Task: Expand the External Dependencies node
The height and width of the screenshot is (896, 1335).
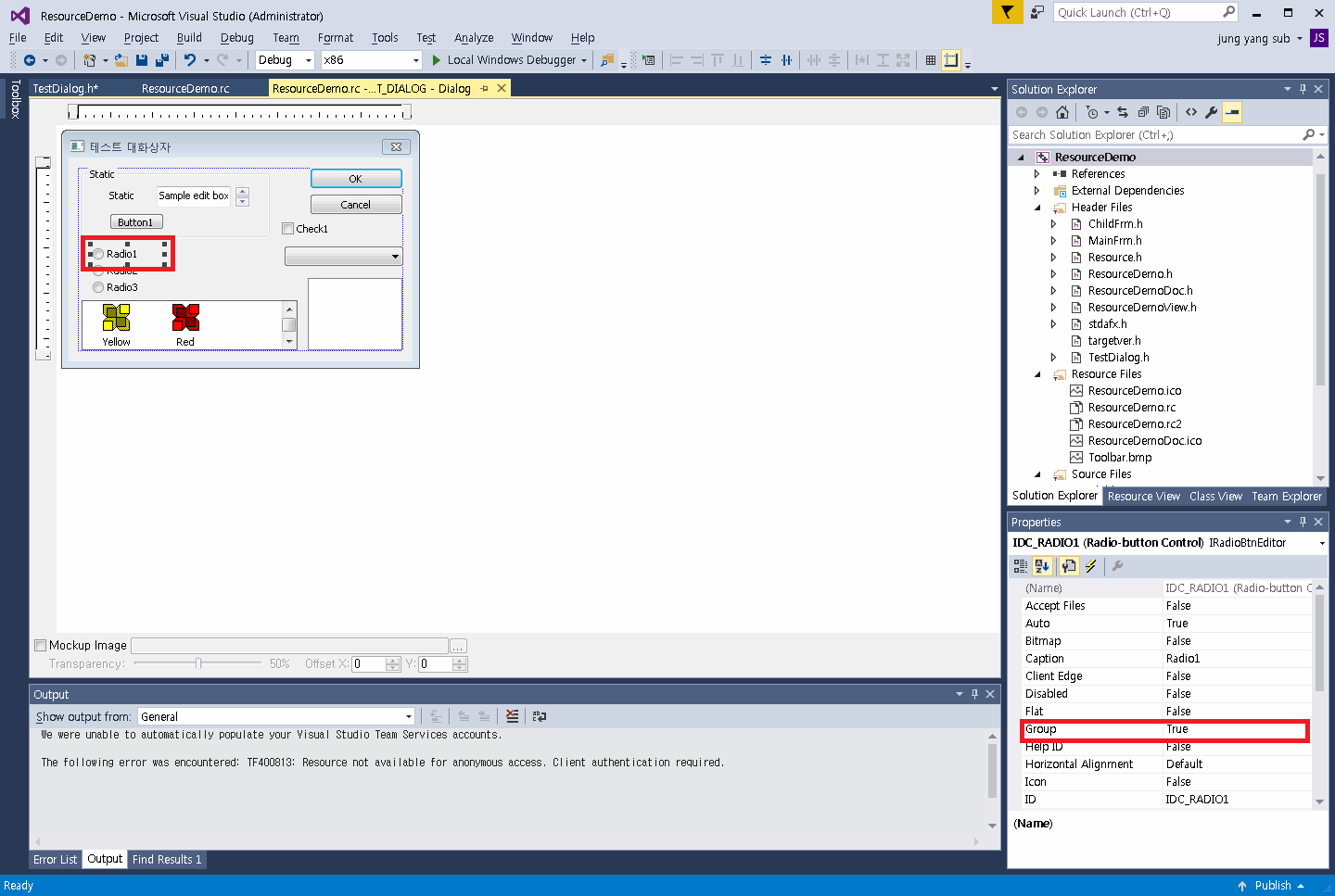Action: click(1037, 191)
